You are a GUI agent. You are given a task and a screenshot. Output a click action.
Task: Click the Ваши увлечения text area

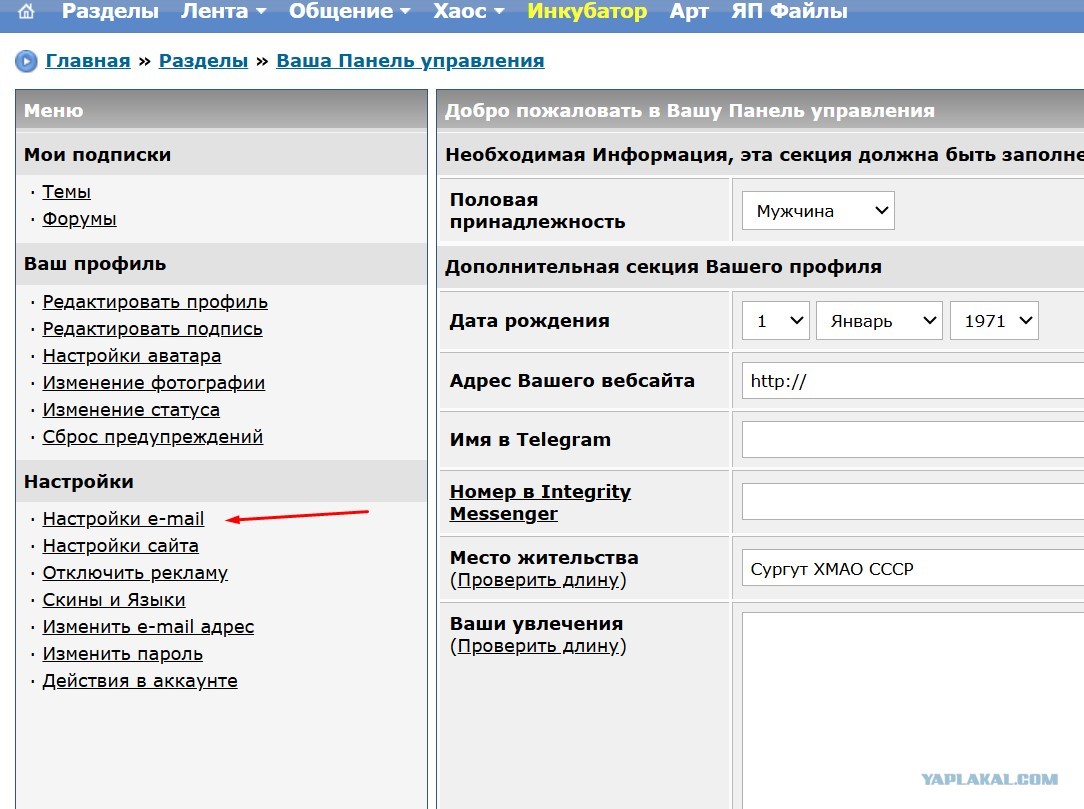(x=913, y=710)
